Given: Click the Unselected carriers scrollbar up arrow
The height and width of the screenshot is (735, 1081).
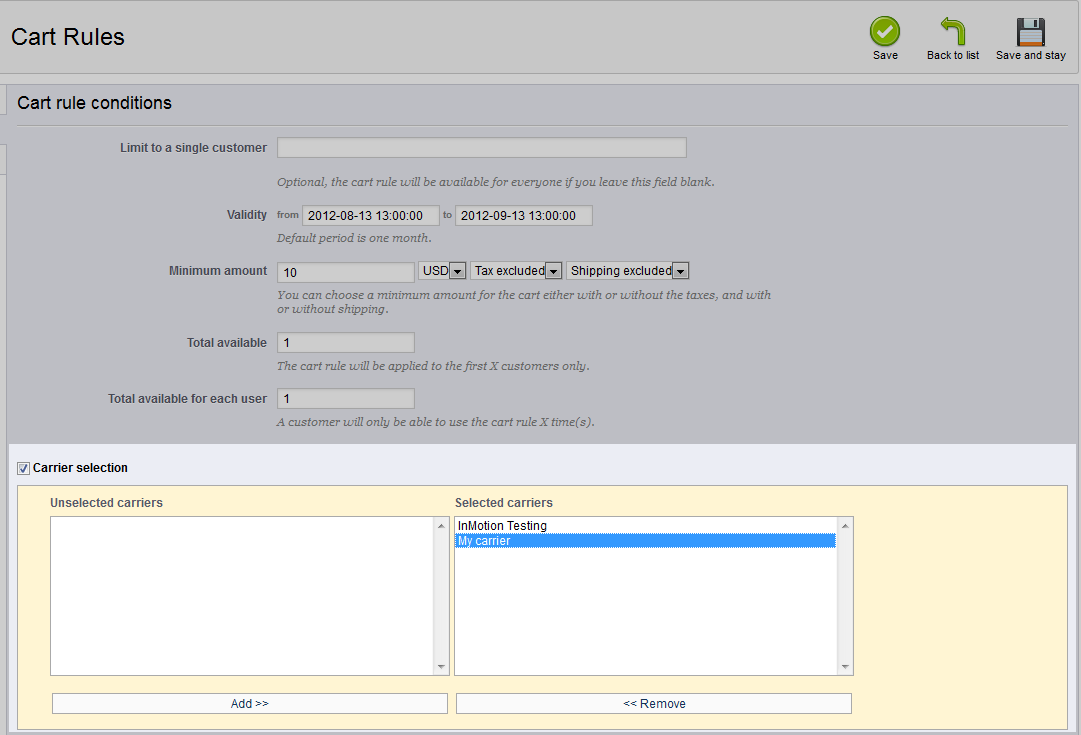Looking at the screenshot, I should coord(441,526).
